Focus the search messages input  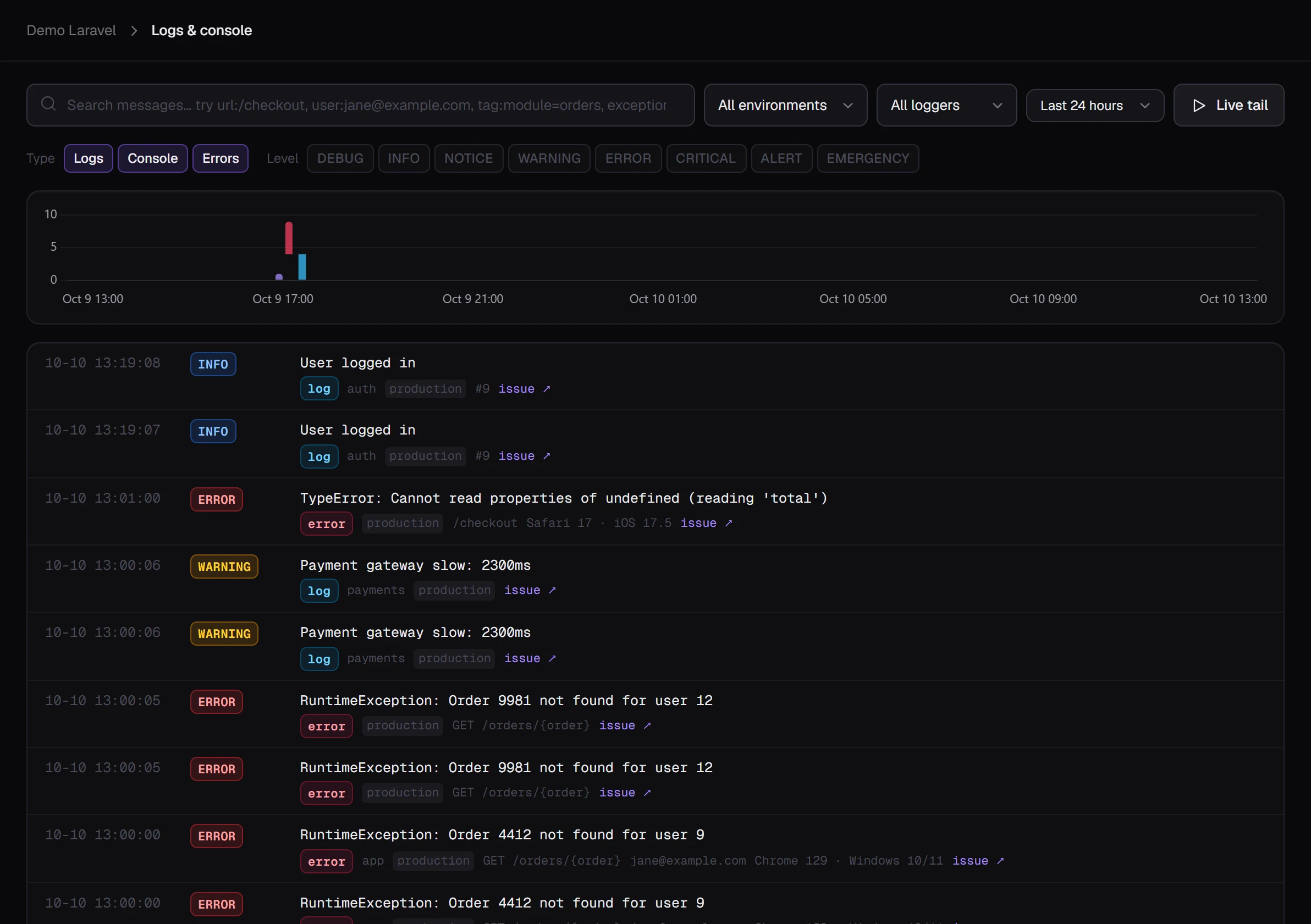[360, 105]
